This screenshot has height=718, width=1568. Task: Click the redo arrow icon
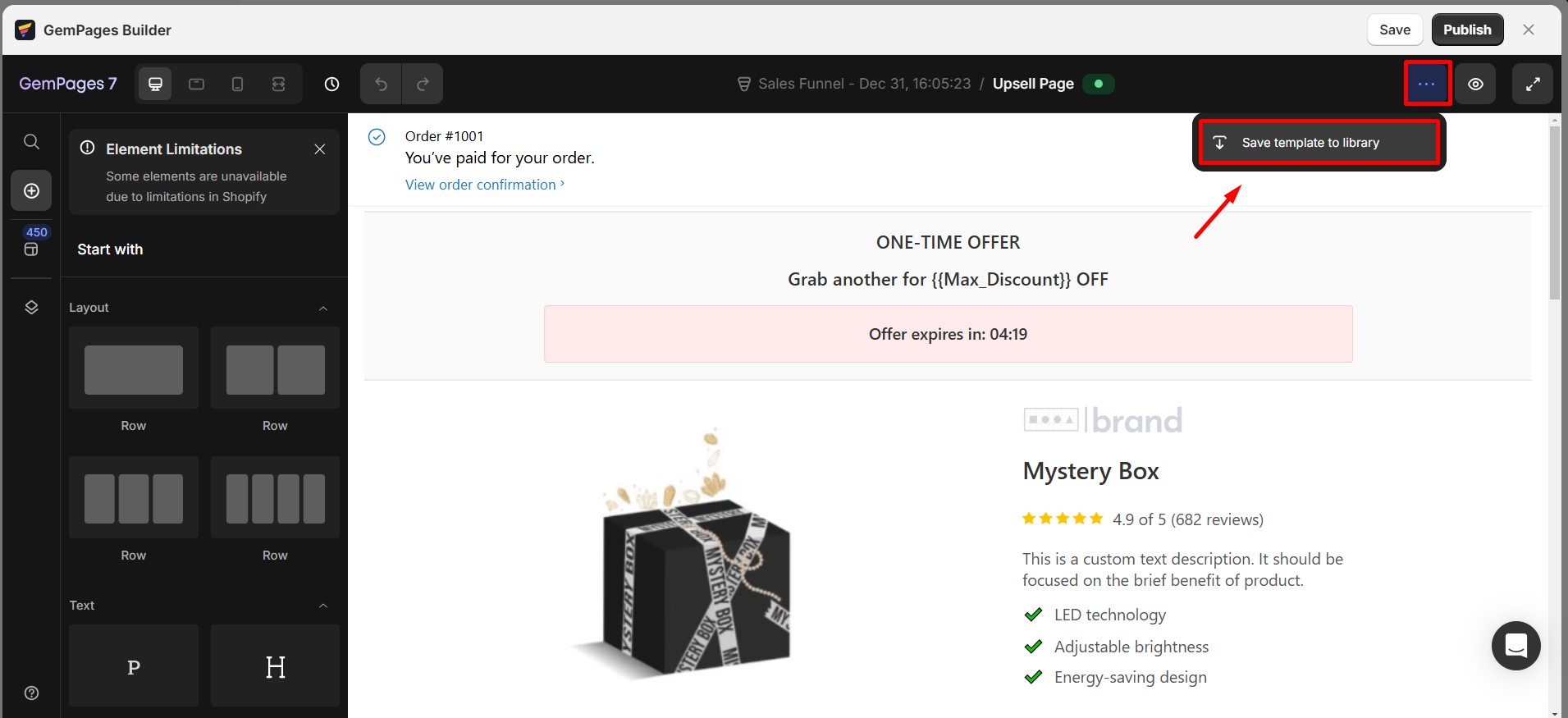[x=423, y=83]
